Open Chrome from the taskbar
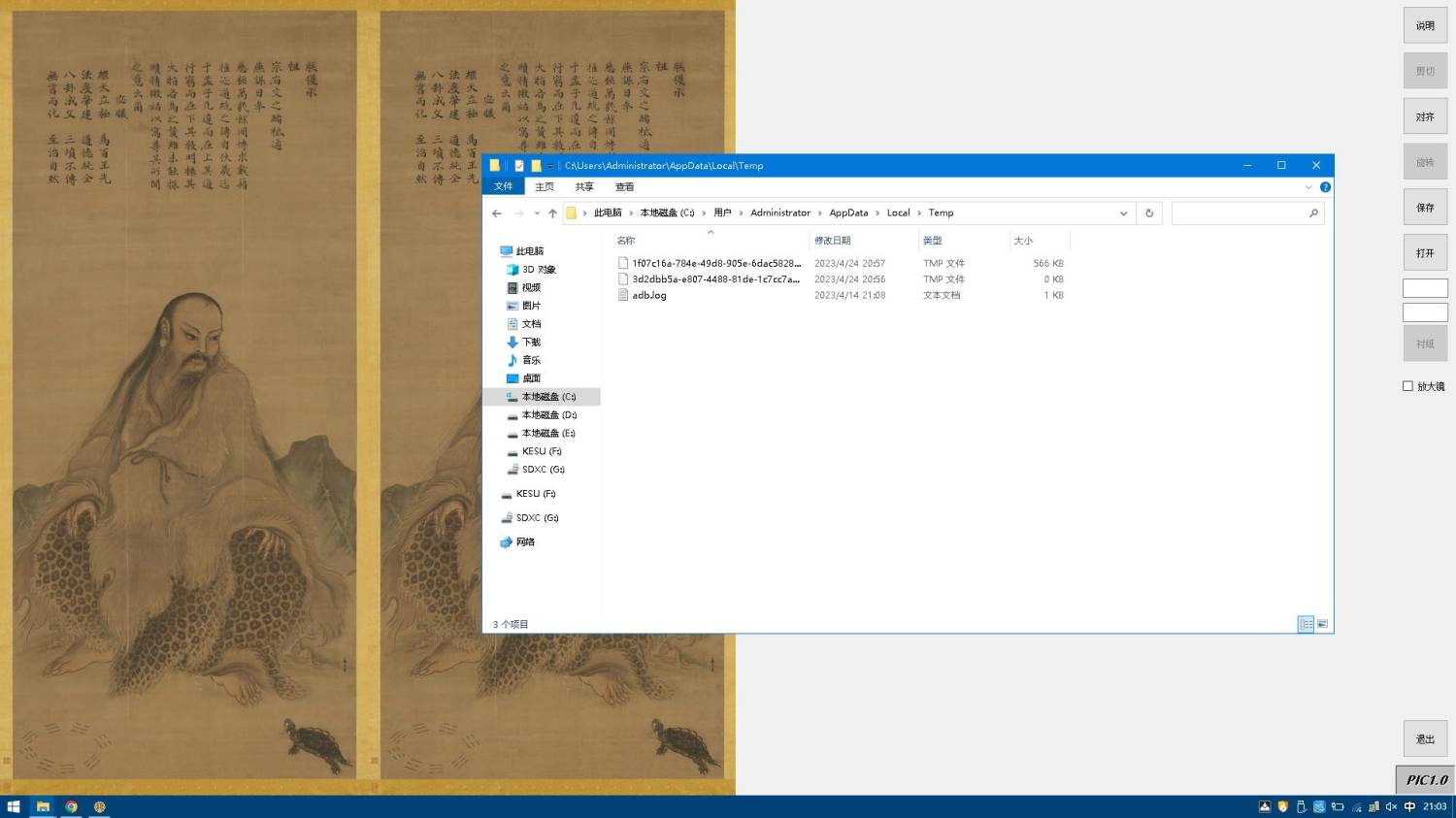Screen dimensions: 1456x818 pyautogui.click(x=71, y=806)
